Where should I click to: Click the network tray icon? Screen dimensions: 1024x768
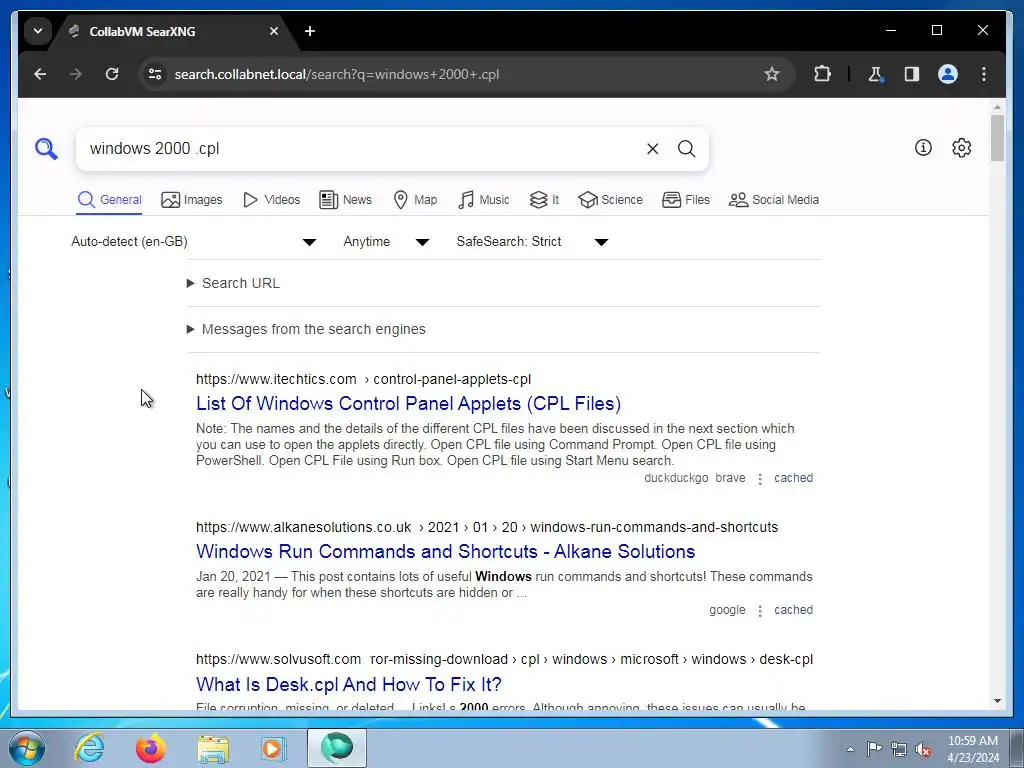click(899, 749)
